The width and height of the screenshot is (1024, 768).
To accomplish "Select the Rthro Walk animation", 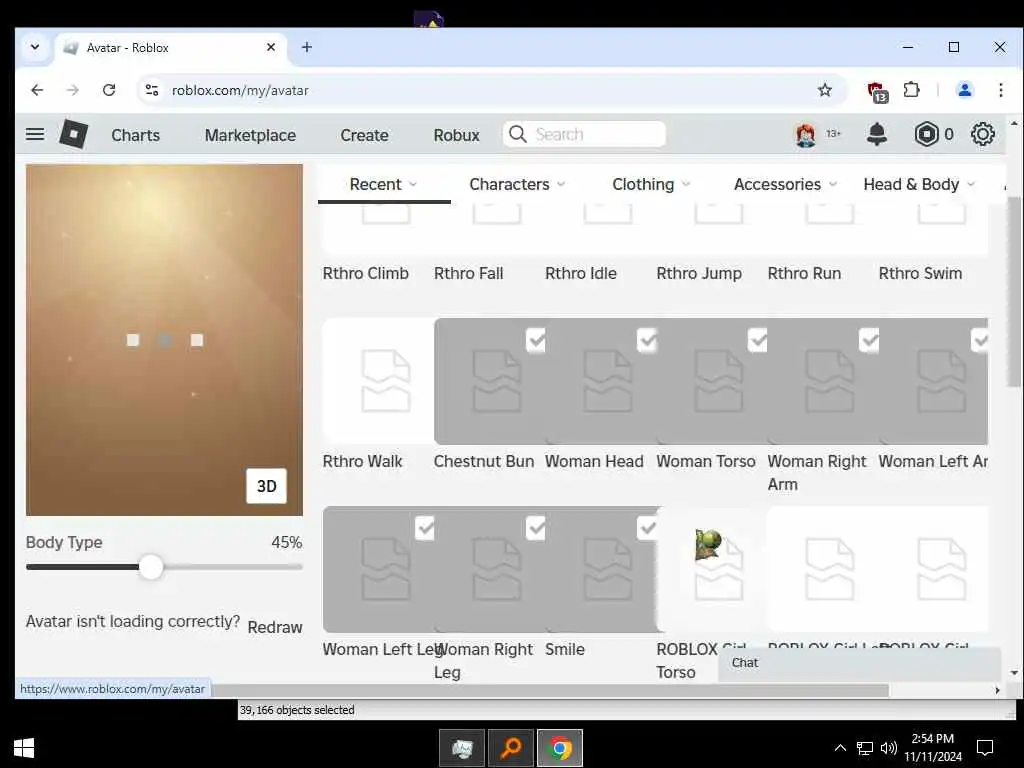I will point(378,381).
